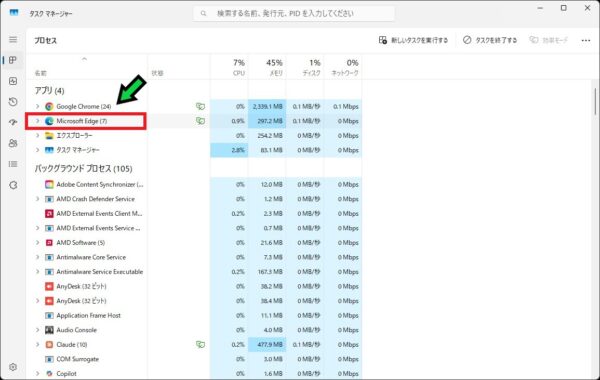Image resolution: width=600 pixels, height=380 pixels.
Task: Click the 2.8% CPU cell
Action: click(x=229, y=150)
